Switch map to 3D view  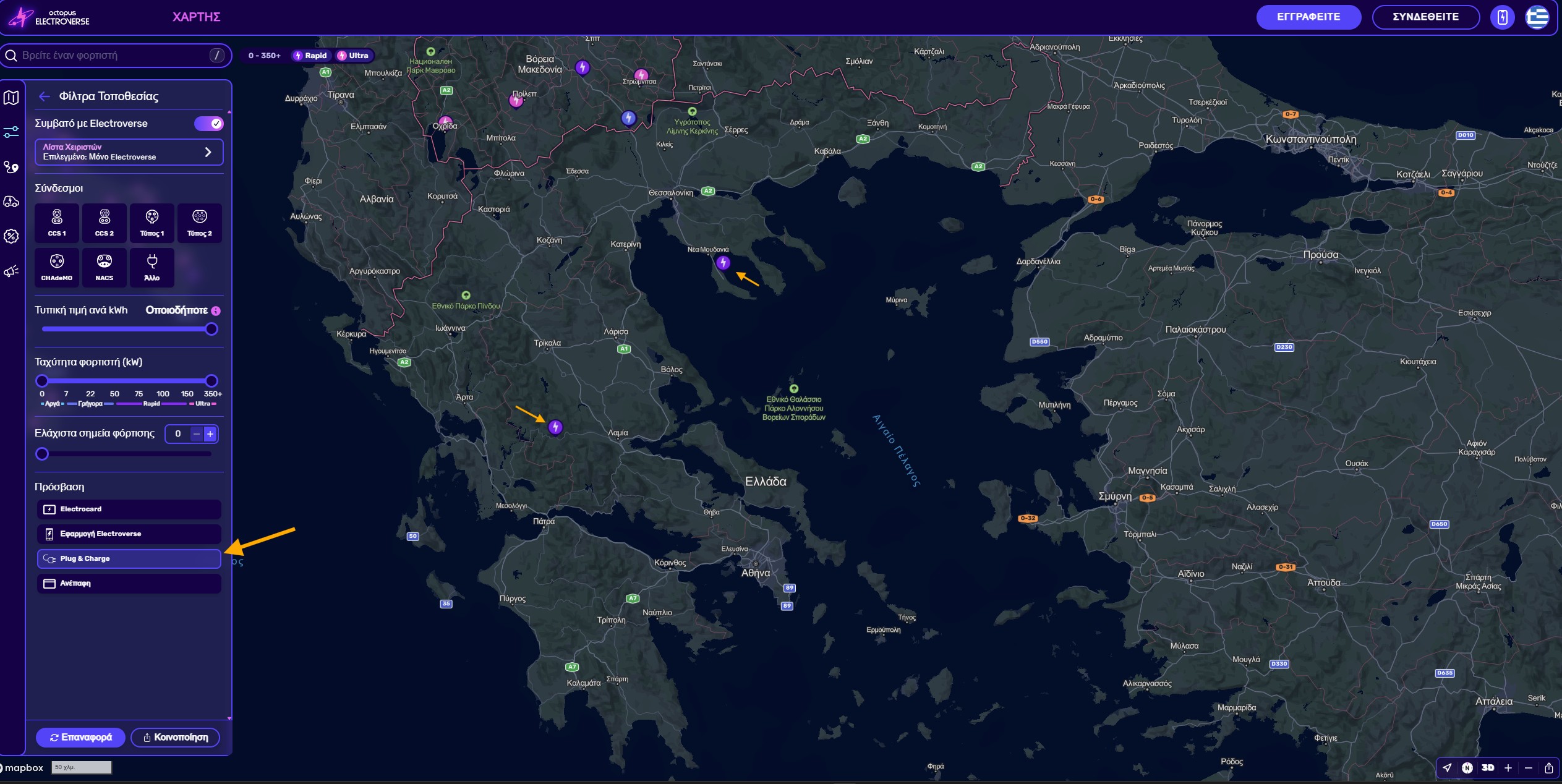(1488, 768)
